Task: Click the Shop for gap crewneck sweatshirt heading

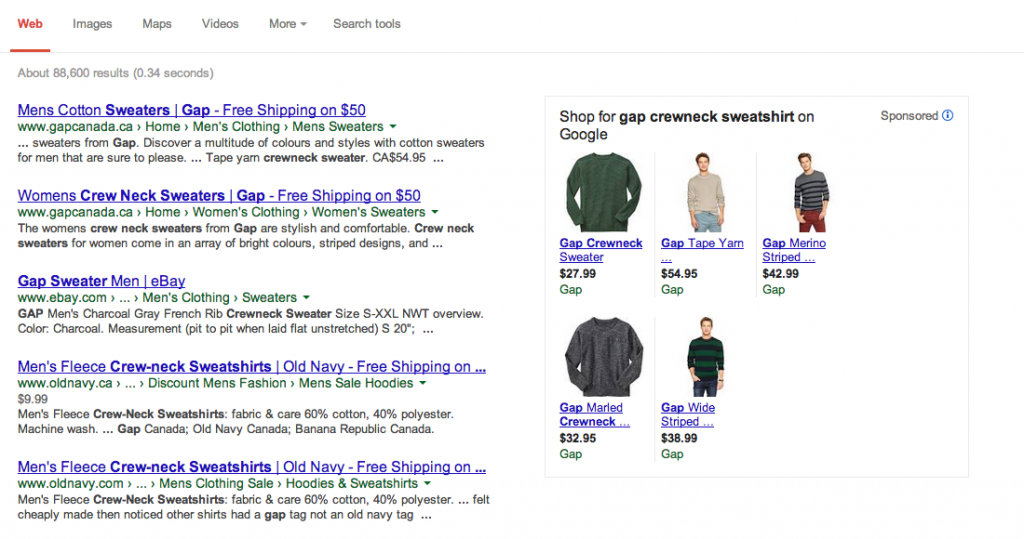Action: [x=686, y=125]
